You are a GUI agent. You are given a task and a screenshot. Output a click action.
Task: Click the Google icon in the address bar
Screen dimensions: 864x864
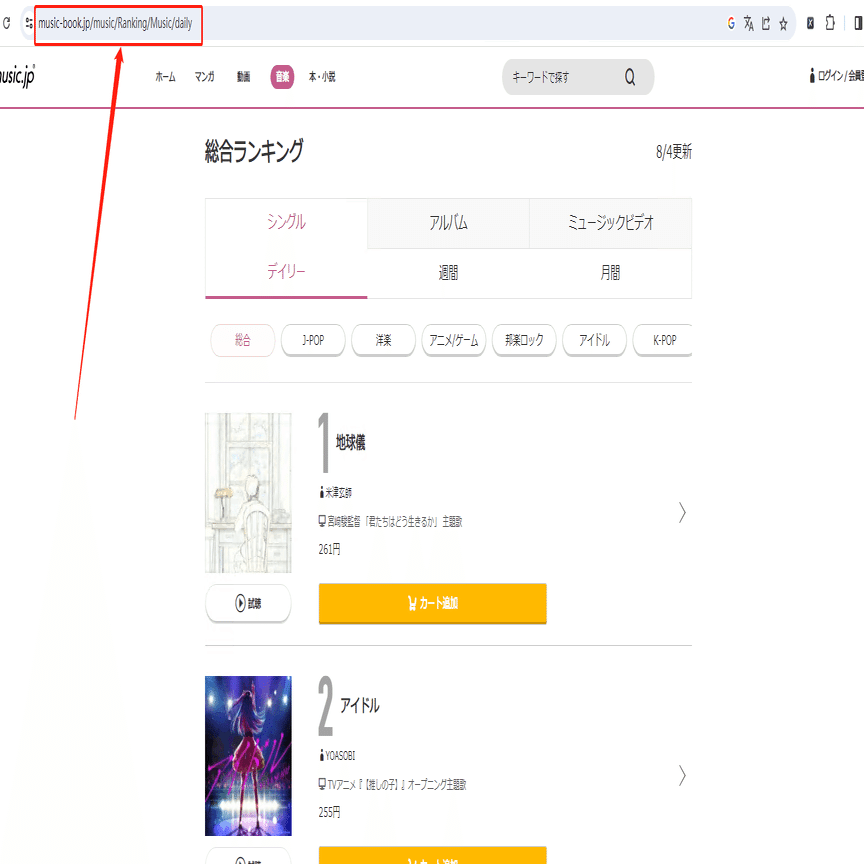click(731, 23)
